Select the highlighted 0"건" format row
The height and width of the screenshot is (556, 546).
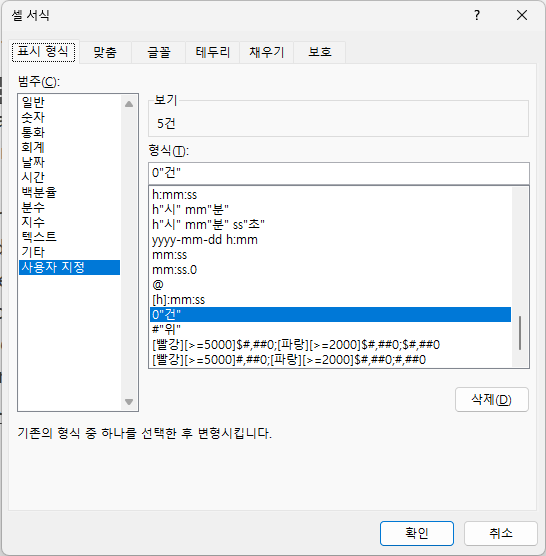point(330,315)
